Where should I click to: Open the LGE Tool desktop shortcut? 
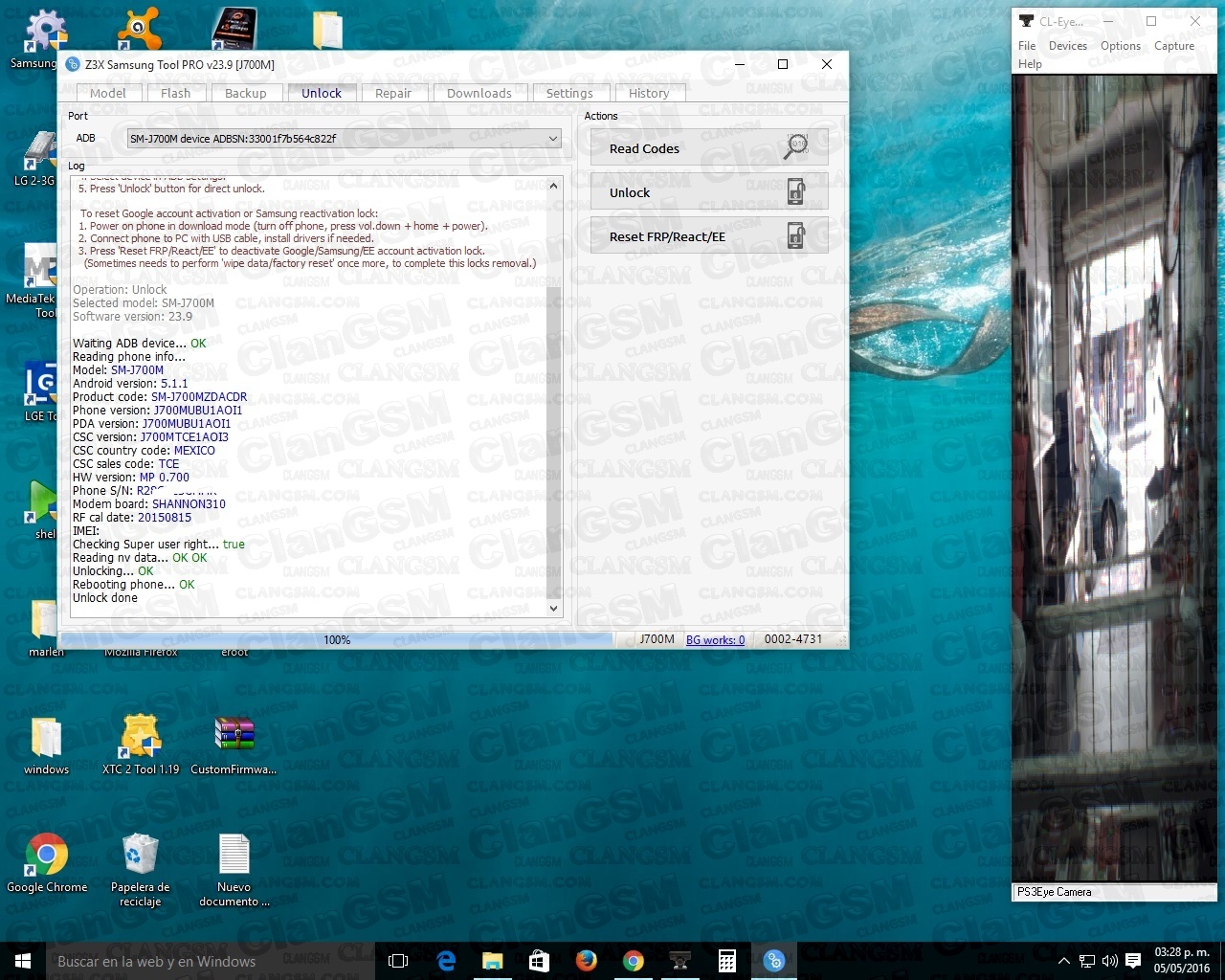click(40, 392)
